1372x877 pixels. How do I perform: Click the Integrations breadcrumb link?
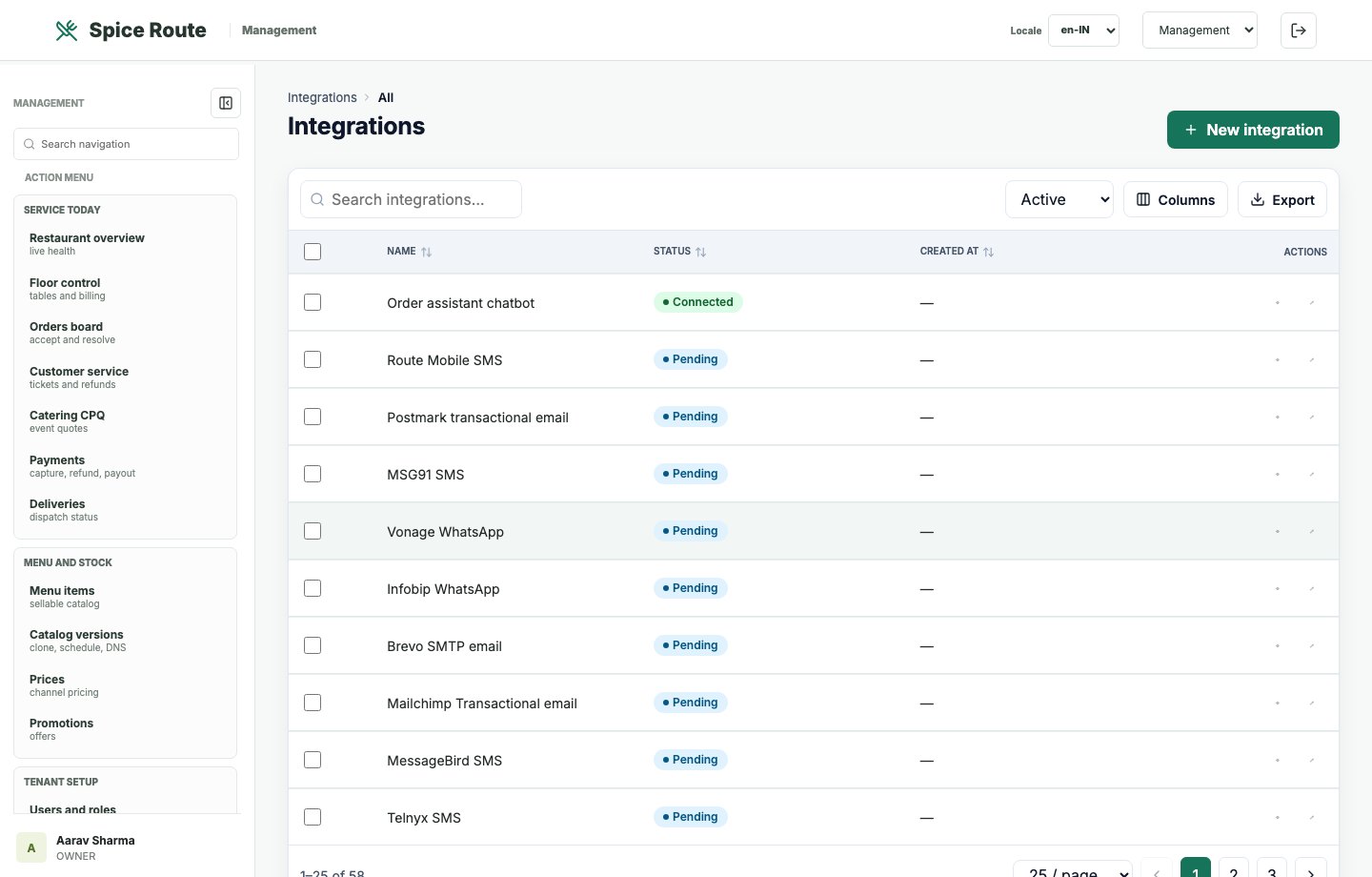(322, 97)
